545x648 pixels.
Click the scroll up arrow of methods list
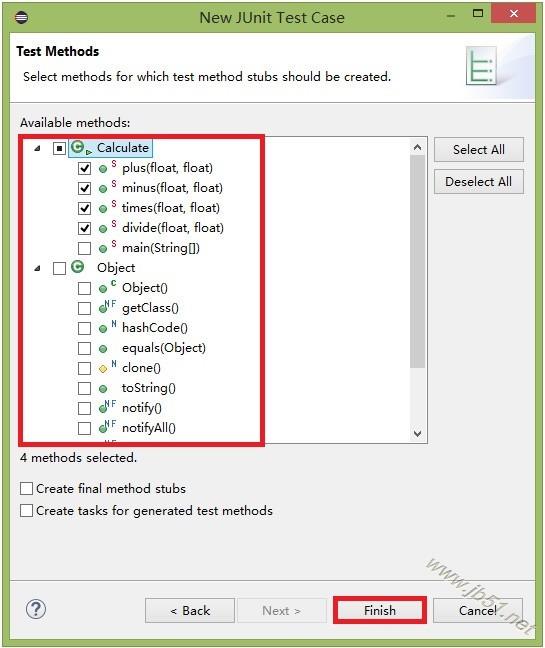(418, 147)
